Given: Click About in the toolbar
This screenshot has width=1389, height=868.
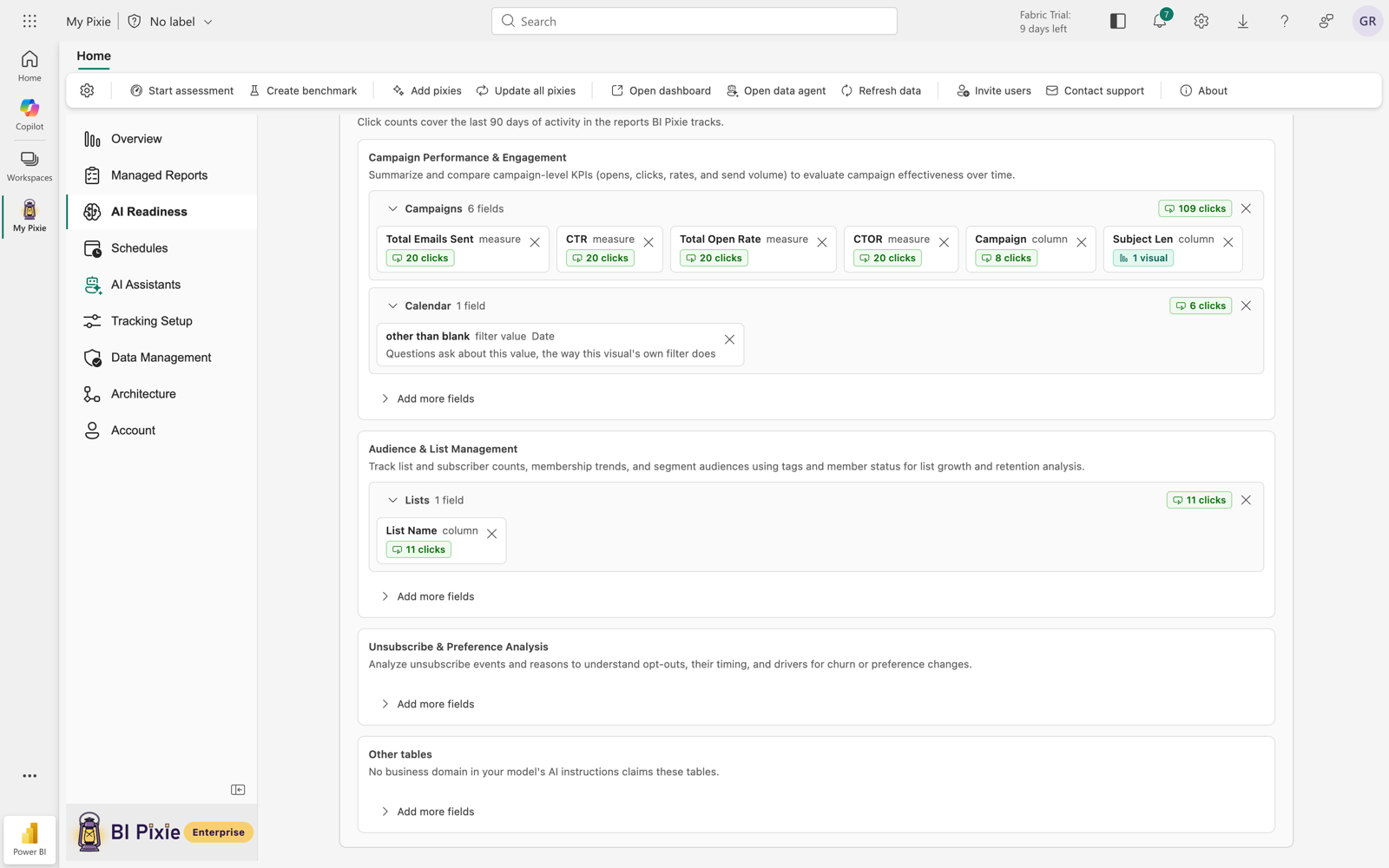Looking at the screenshot, I should tap(1203, 90).
